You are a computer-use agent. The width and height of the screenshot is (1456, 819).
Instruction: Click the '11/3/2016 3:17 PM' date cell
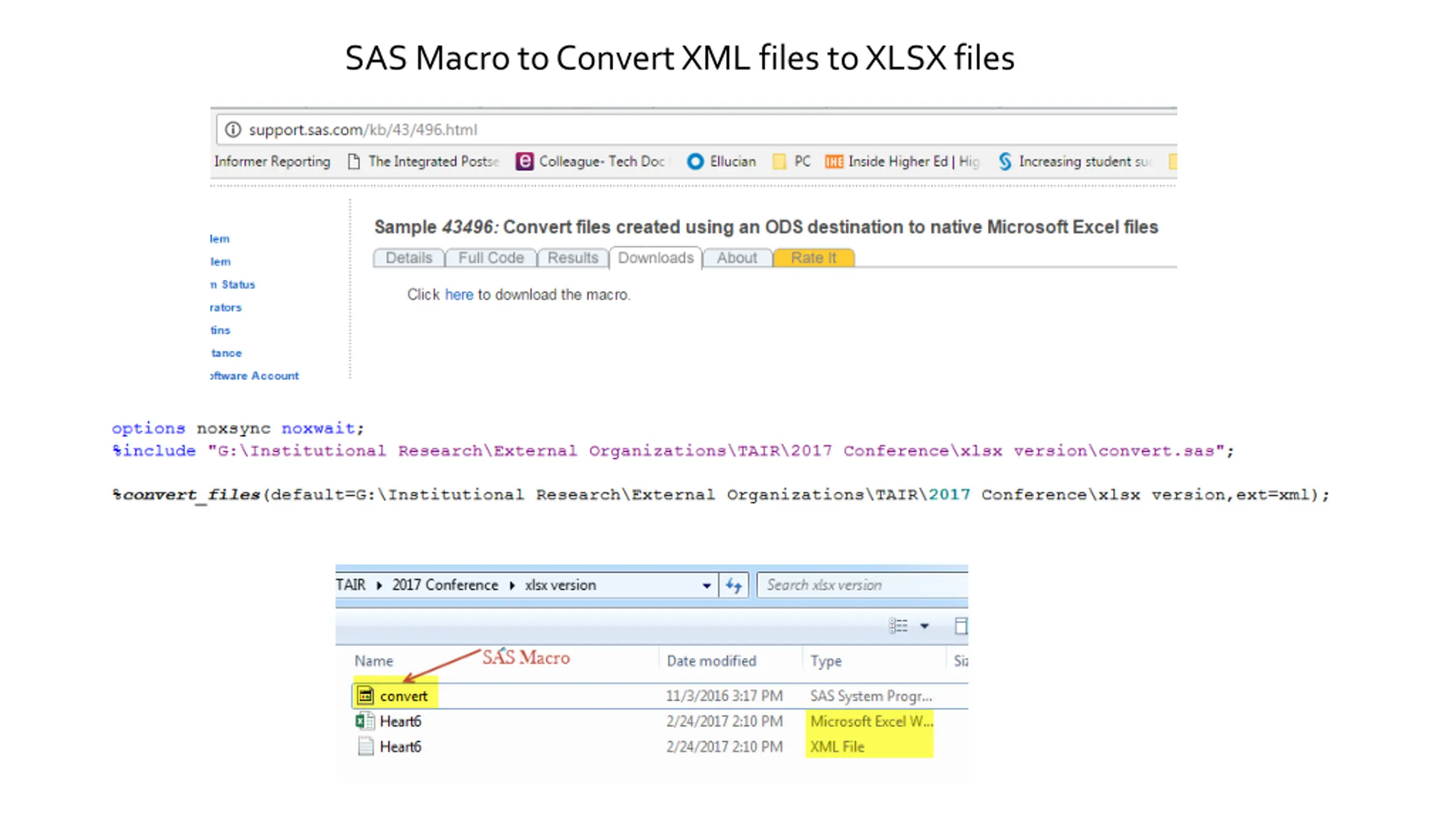(725, 696)
